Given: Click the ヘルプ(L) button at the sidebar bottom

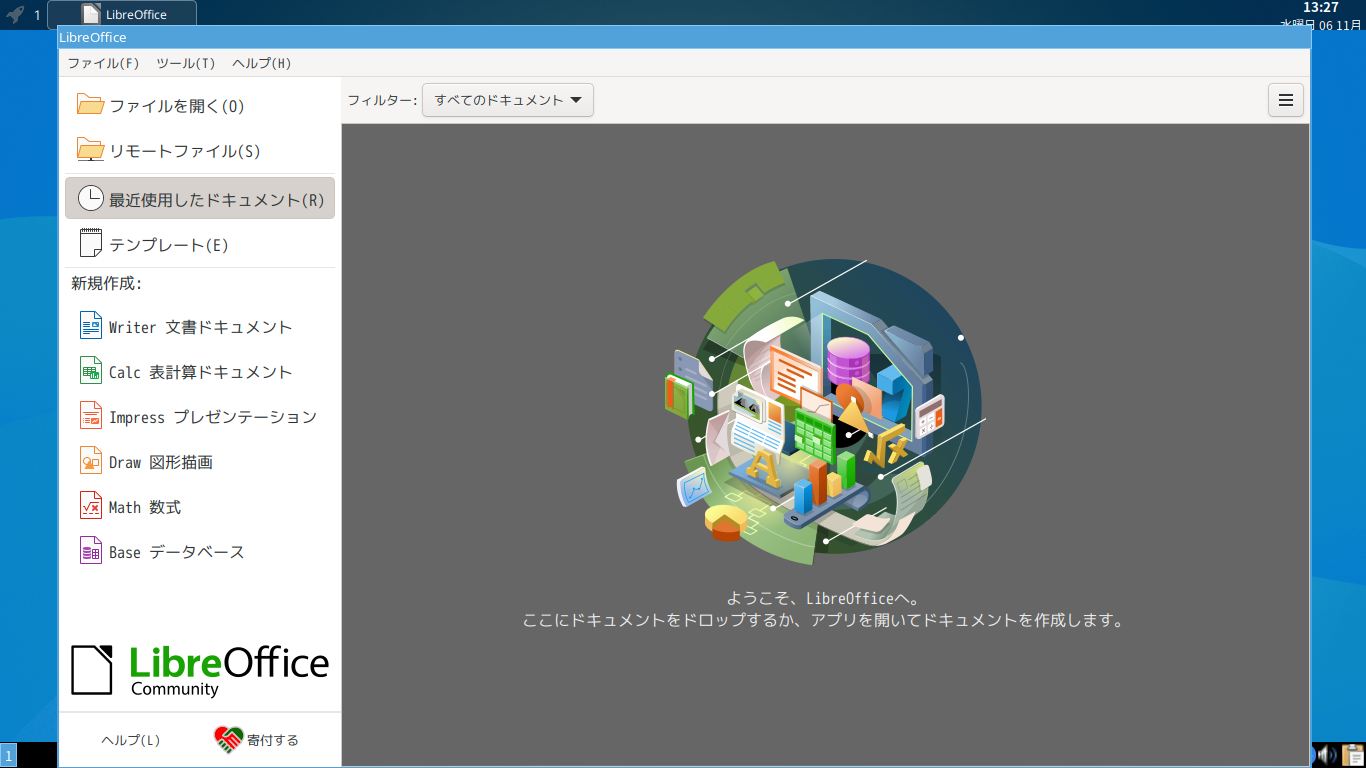Looking at the screenshot, I should pyautogui.click(x=131, y=740).
